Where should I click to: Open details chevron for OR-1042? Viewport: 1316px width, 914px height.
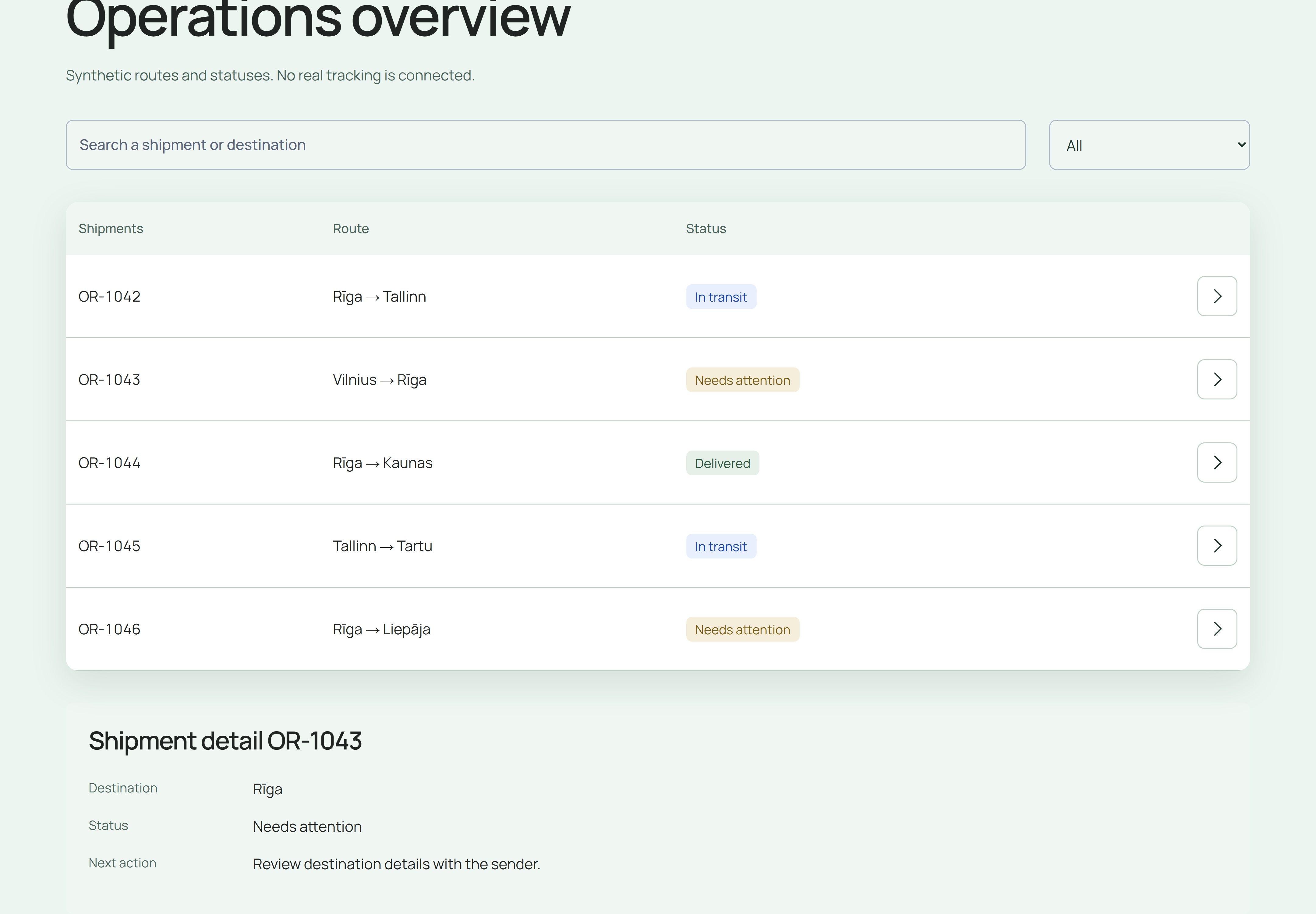coord(1217,296)
